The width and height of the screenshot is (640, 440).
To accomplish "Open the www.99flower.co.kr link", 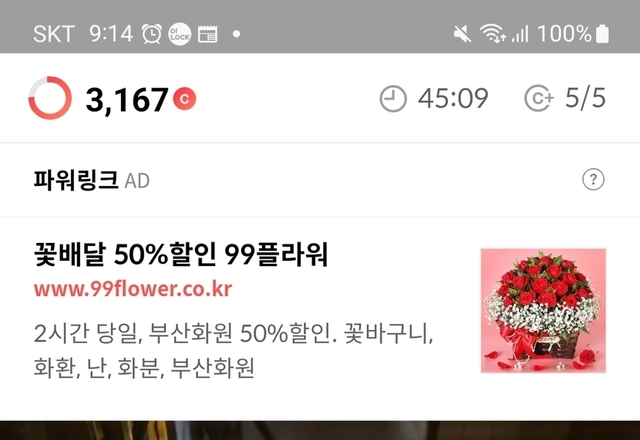I will click(x=133, y=289).
